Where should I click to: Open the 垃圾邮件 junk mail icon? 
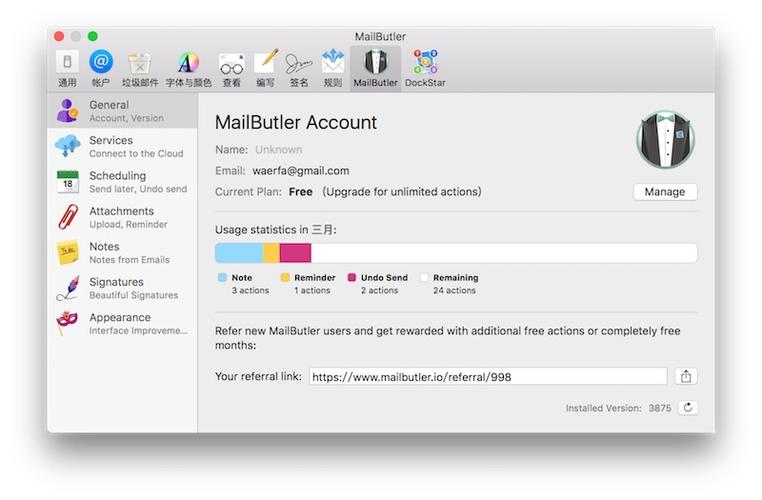pos(139,63)
